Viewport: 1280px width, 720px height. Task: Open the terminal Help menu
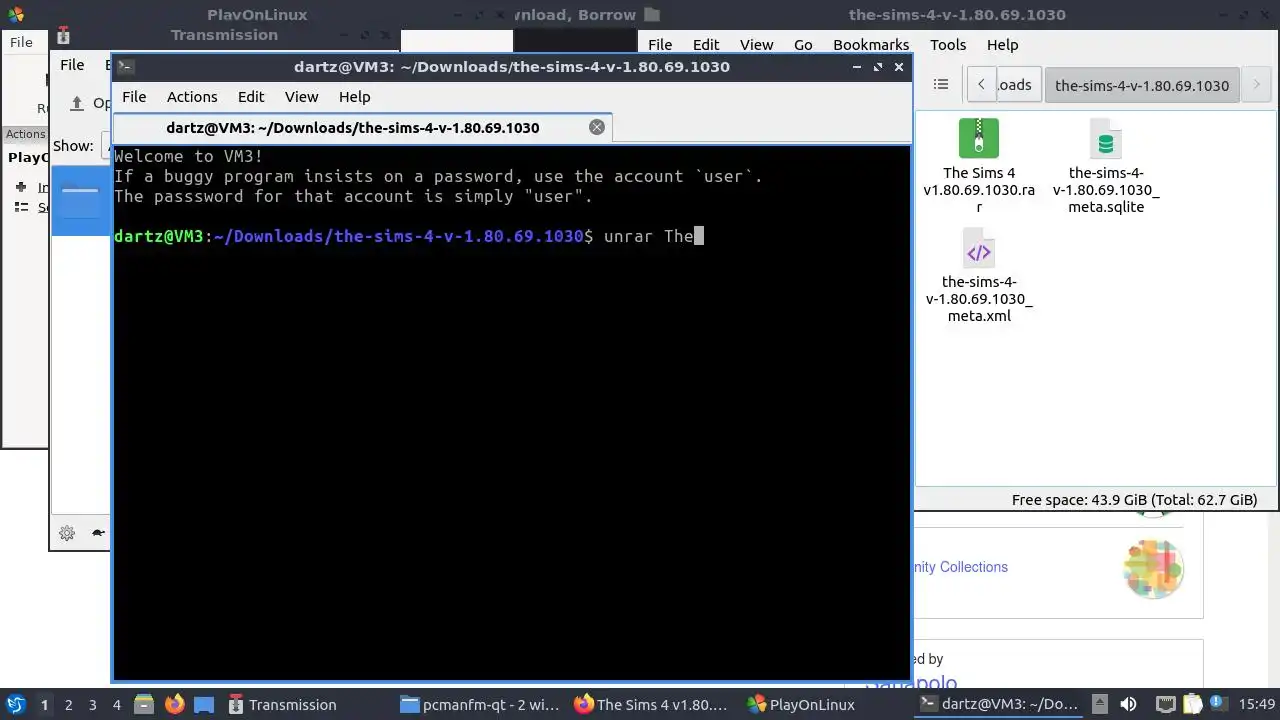(x=354, y=97)
